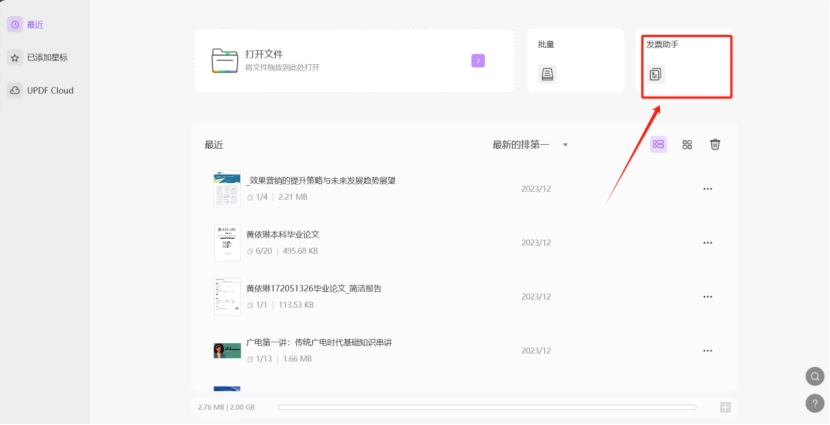
Task: Open thumbnail of 效果营销的提升策略 file
Action: [227, 188]
